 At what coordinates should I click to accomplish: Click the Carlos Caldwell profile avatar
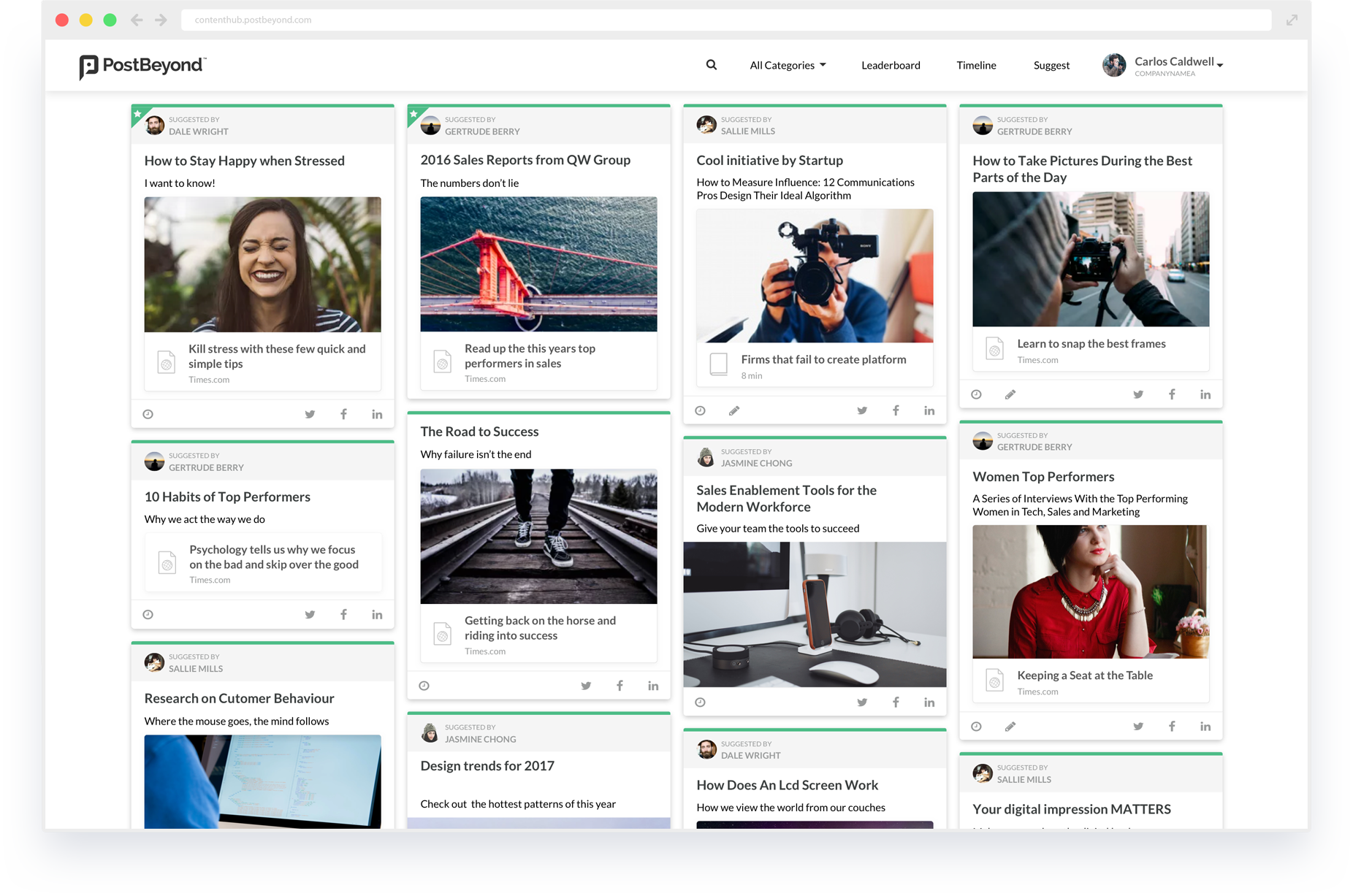pos(1114,65)
